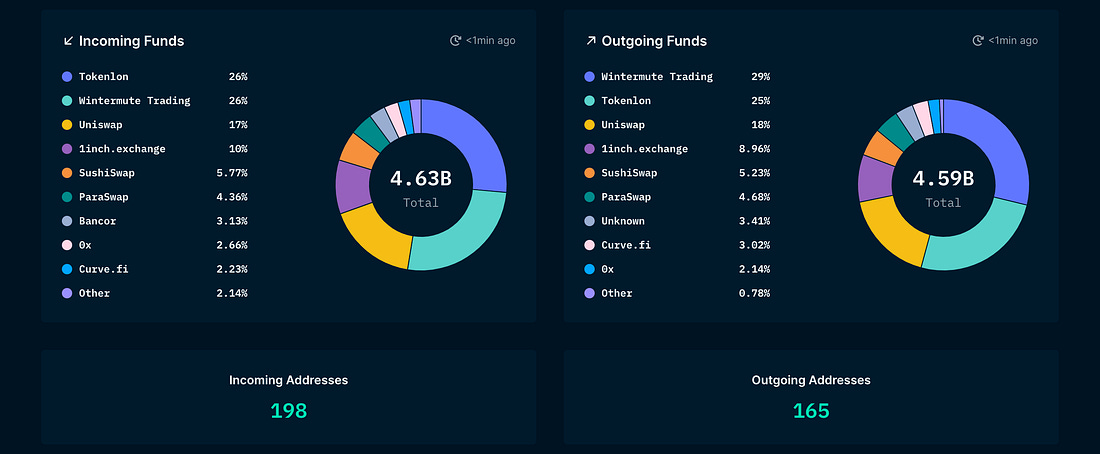Select Uniswap label in Incoming Funds
The height and width of the screenshot is (454, 1100).
pos(100,125)
